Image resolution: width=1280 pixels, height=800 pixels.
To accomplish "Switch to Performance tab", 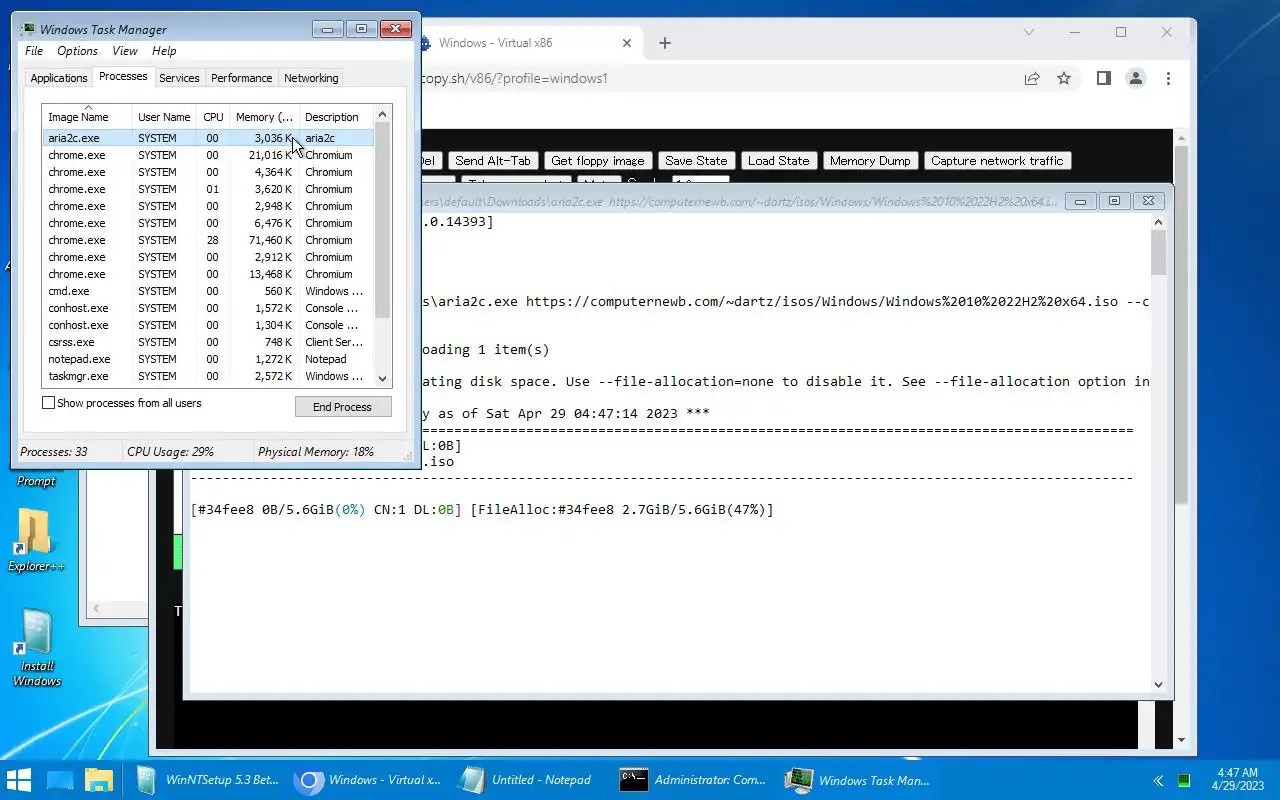I will pos(241,78).
